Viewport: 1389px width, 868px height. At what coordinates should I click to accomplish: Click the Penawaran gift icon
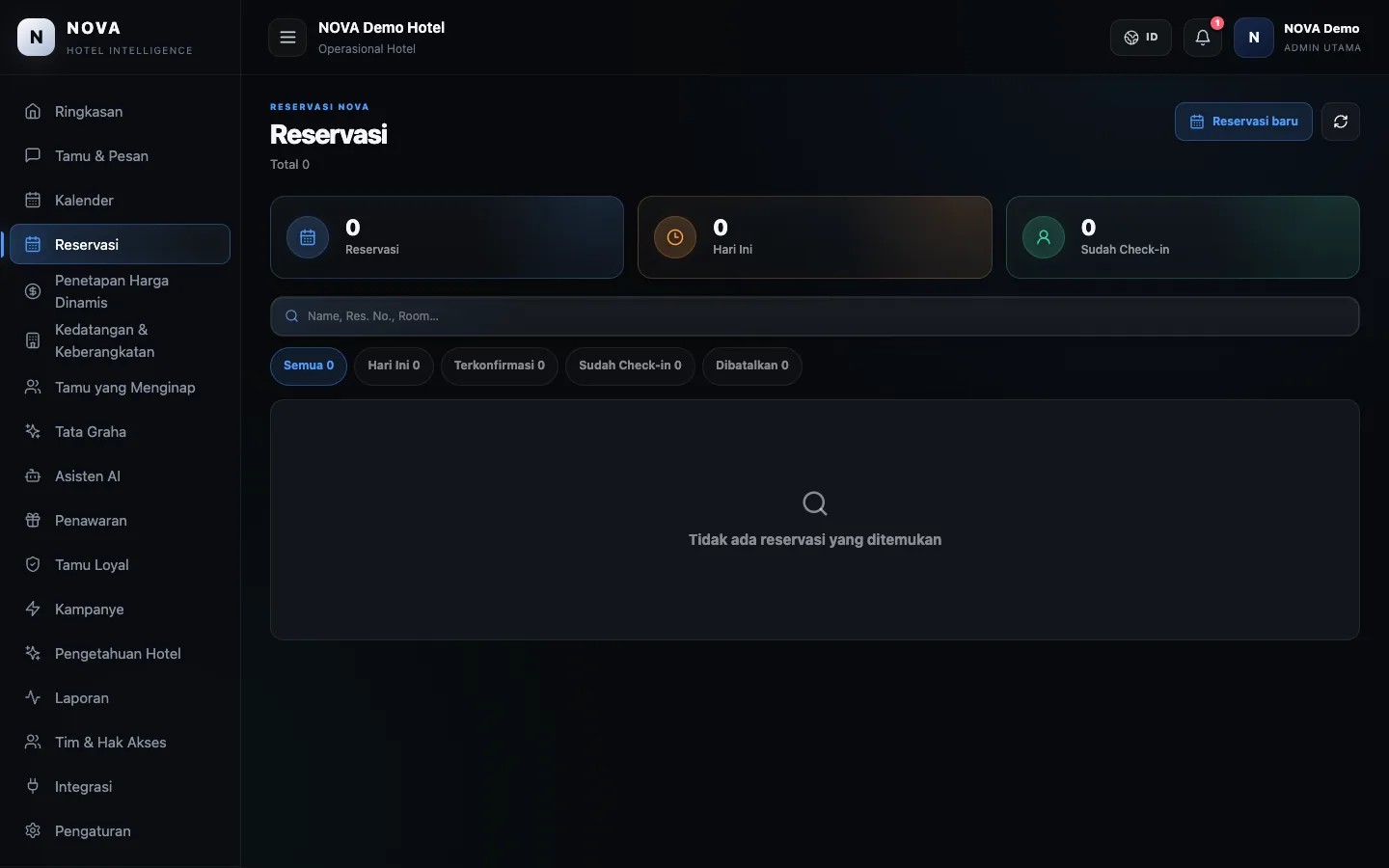coord(33,520)
